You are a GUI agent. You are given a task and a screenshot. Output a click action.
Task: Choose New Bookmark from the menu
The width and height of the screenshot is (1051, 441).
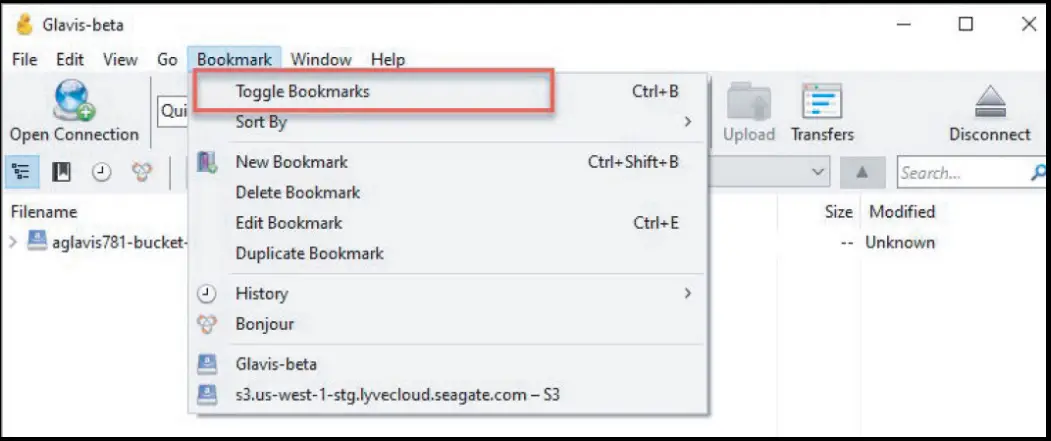[291, 162]
